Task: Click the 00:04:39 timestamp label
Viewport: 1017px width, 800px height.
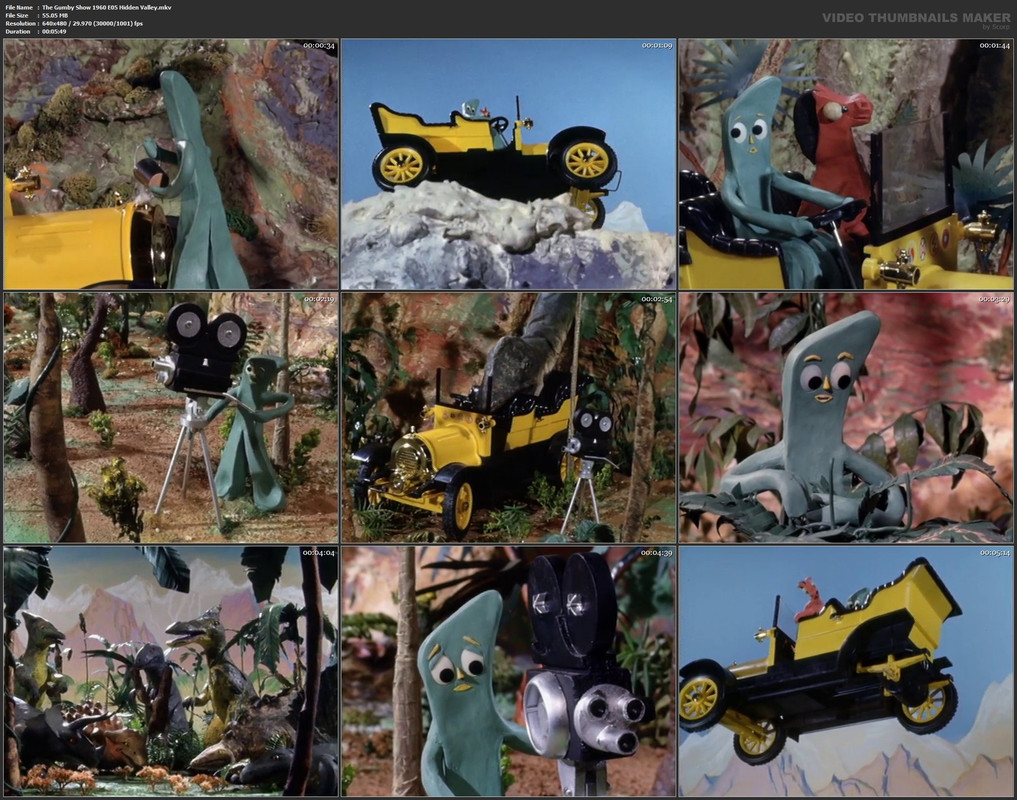Action: [x=657, y=553]
